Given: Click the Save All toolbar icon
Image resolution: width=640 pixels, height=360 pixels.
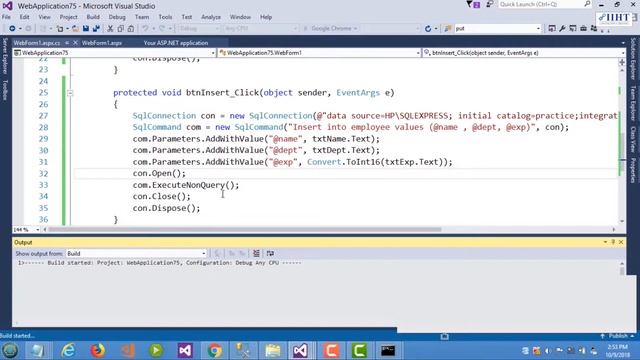Looking at the screenshot, I should coord(96,29).
